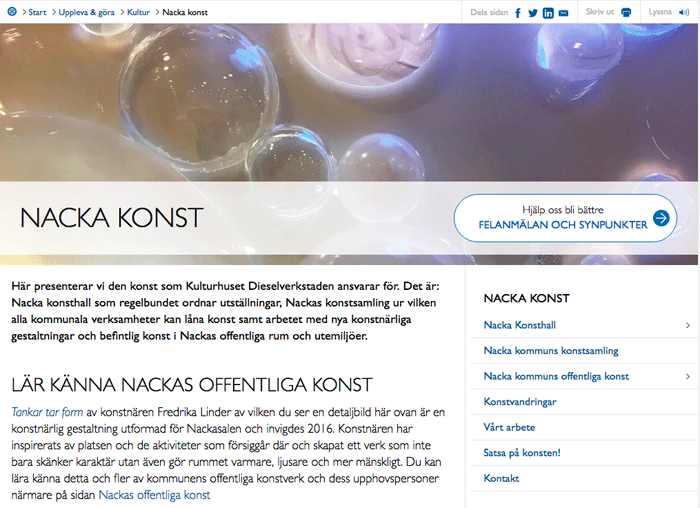Open Vårt arbete sidebar item
700x508 pixels.
[x=509, y=427]
